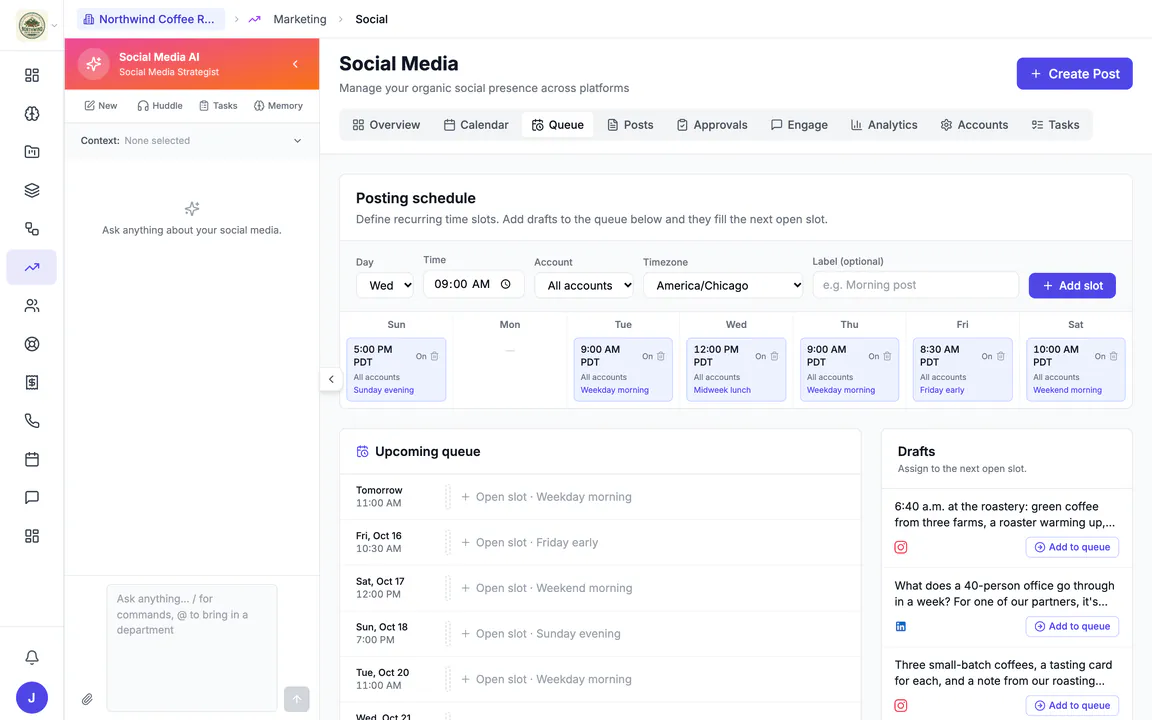The image size is (1152, 720).
Task: Add the 6:40 a.m. roastery draft to queue
Action: [1072, 547]
